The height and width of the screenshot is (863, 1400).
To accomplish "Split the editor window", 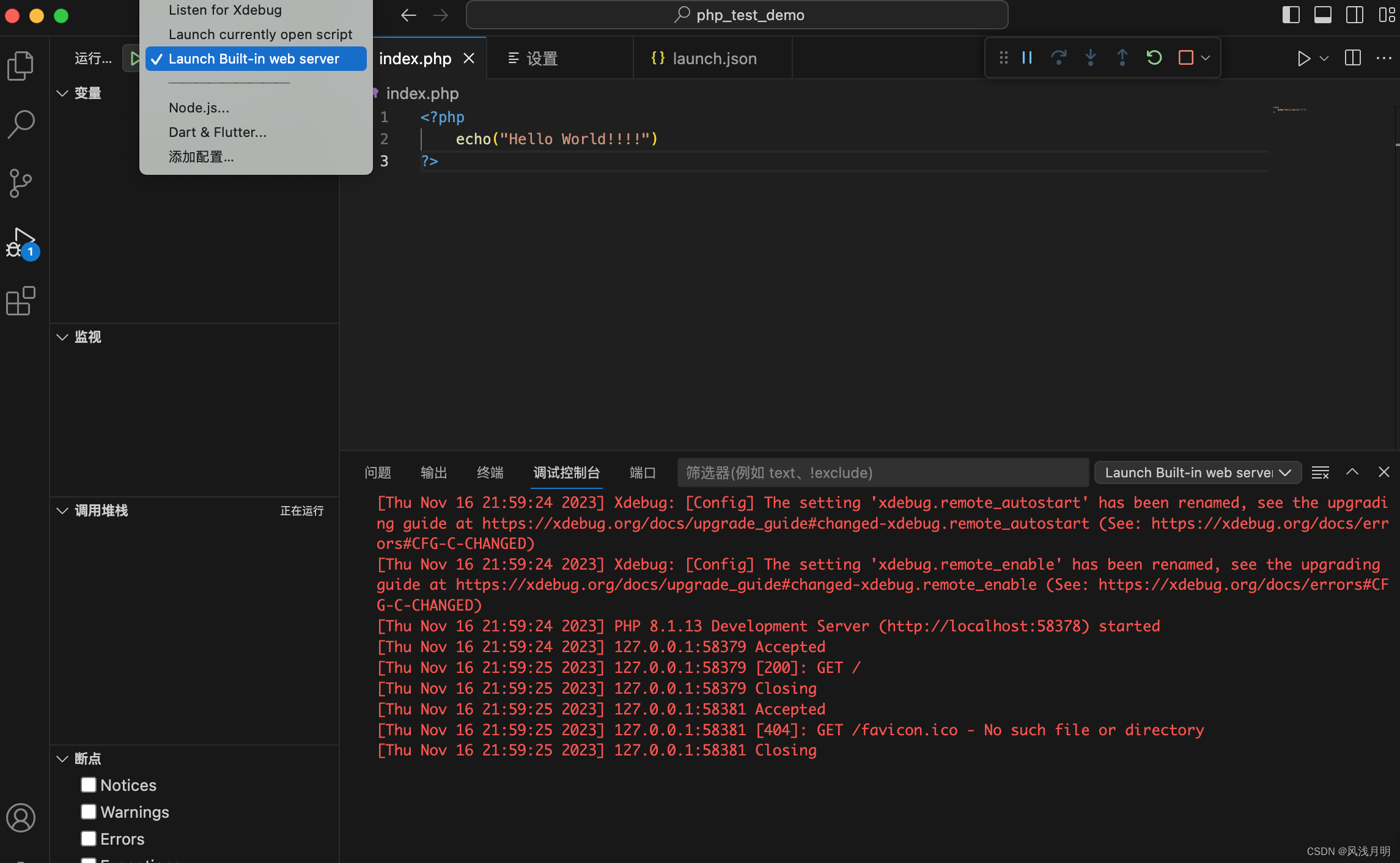I will 1352,57.
